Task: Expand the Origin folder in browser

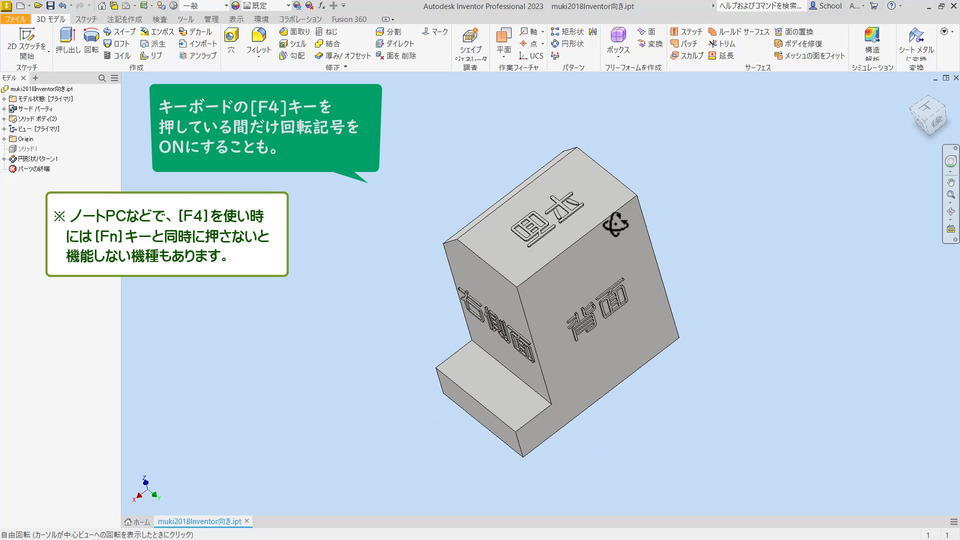Action: (4, 139)
